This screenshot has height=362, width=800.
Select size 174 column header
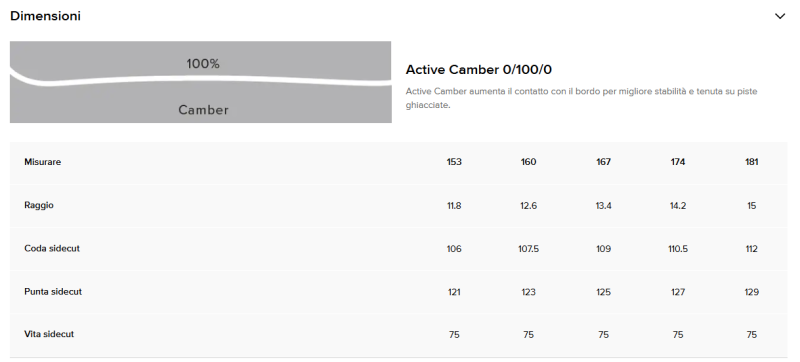pyautogui.click(x=678, y=162)
